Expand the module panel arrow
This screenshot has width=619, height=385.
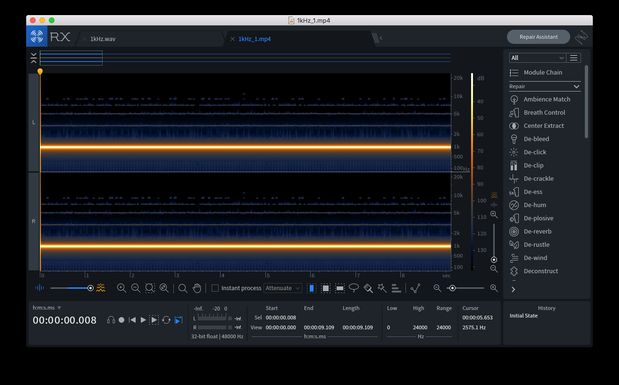513,289
